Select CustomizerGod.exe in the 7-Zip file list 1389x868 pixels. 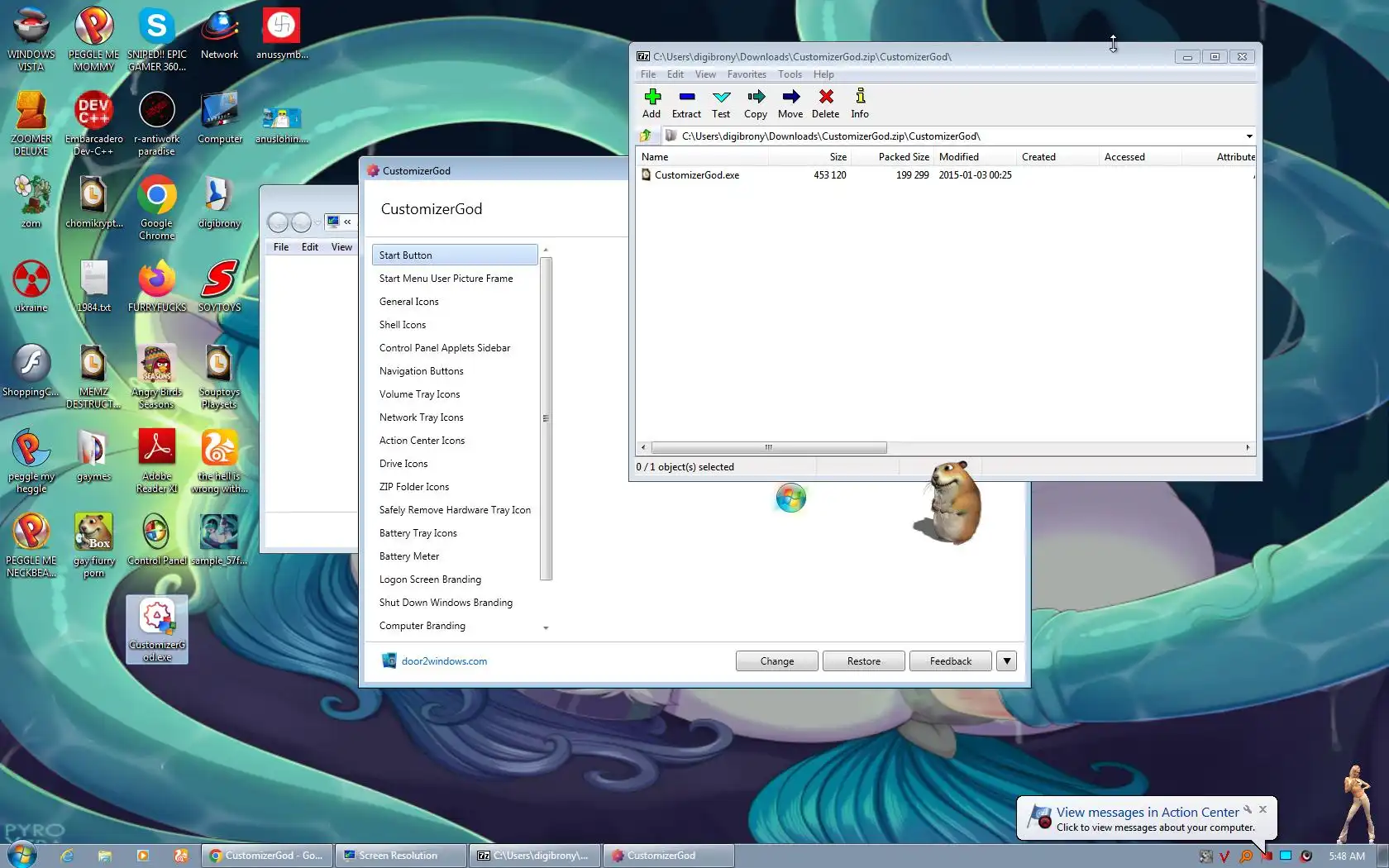[697, 175]
